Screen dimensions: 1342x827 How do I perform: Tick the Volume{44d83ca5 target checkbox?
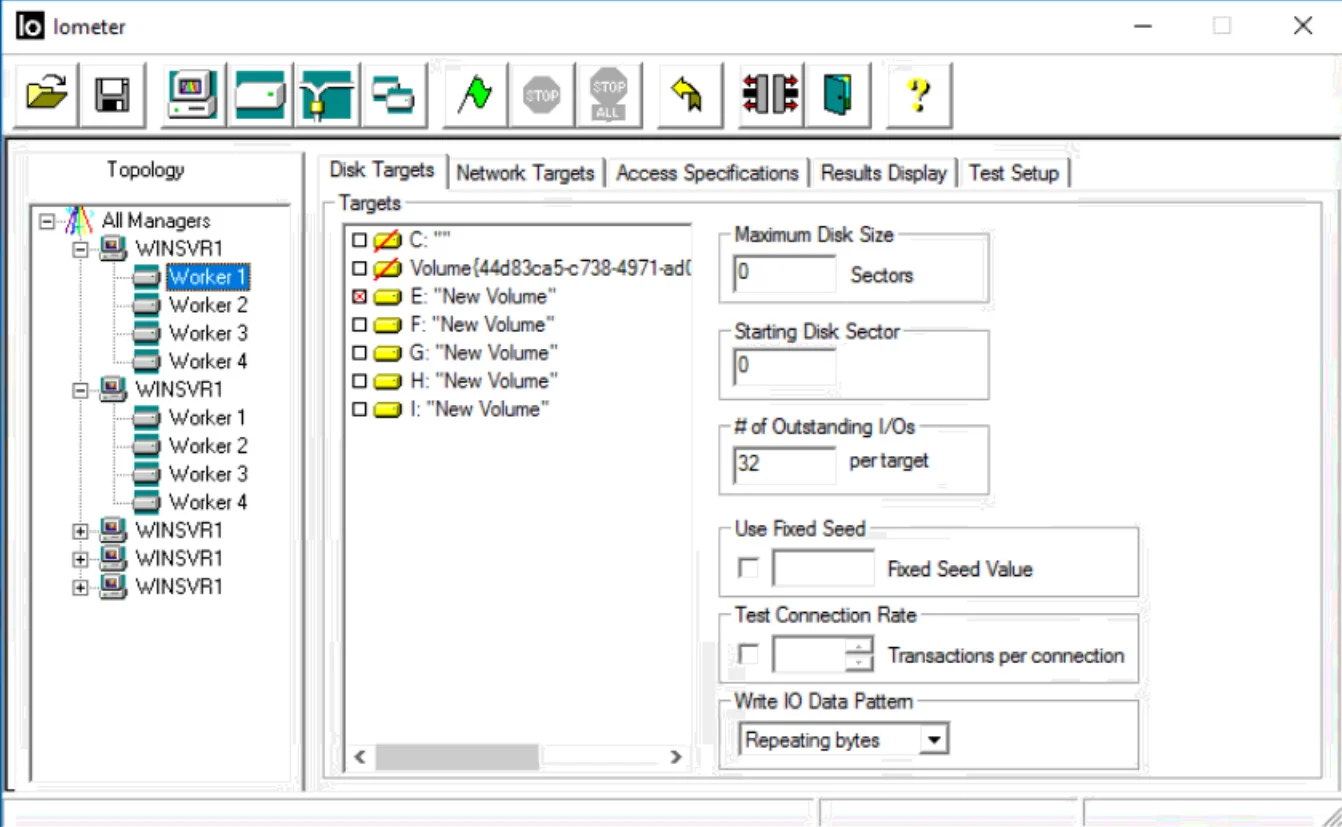coord(359,269)
